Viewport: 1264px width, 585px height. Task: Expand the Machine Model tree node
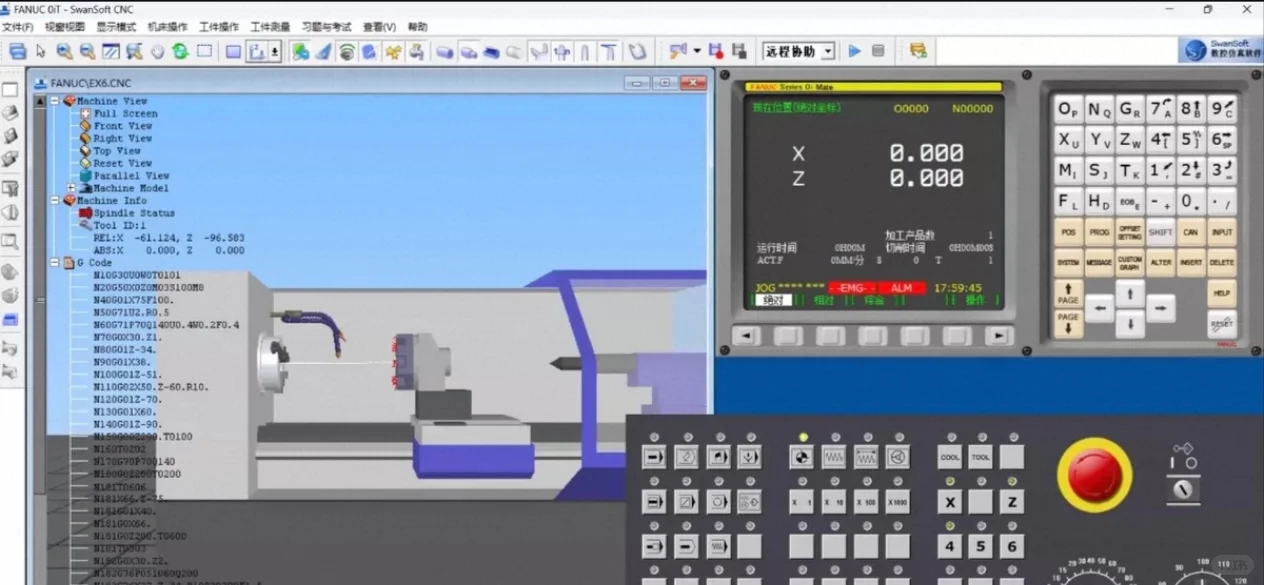[x=71, y=188]
